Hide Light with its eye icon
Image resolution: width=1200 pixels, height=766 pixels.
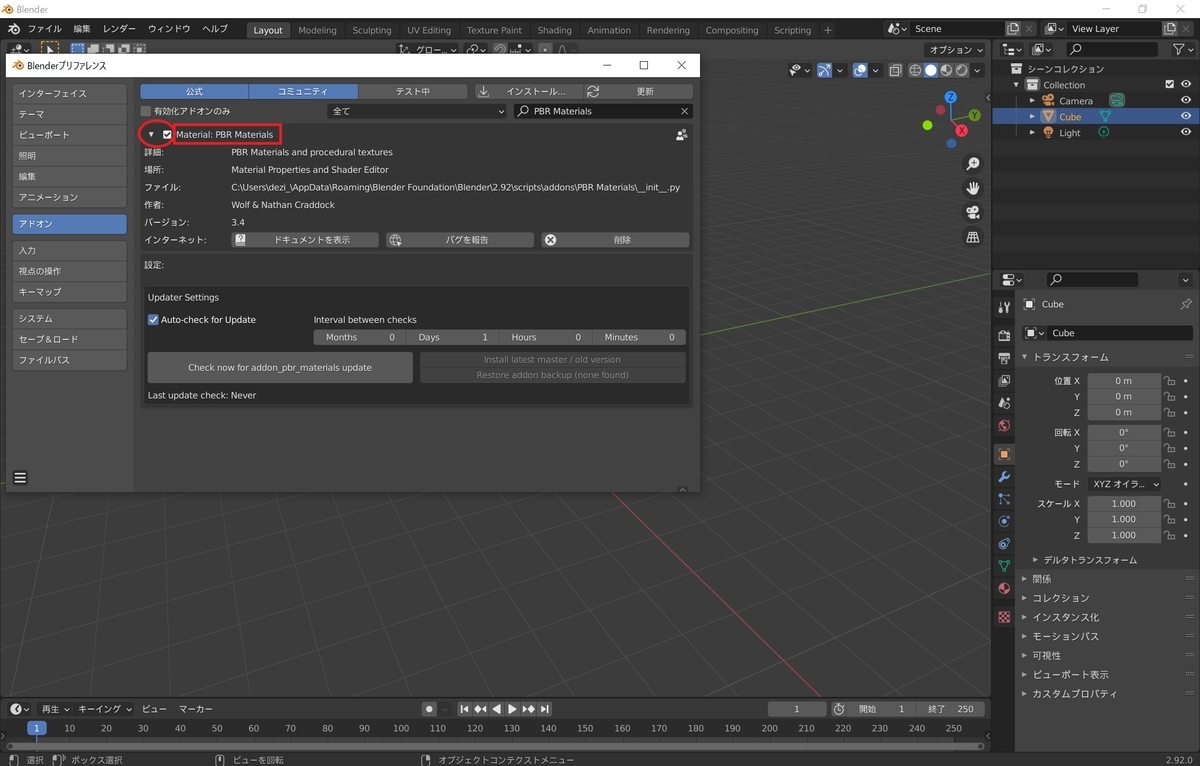(x=1186, y=133)
